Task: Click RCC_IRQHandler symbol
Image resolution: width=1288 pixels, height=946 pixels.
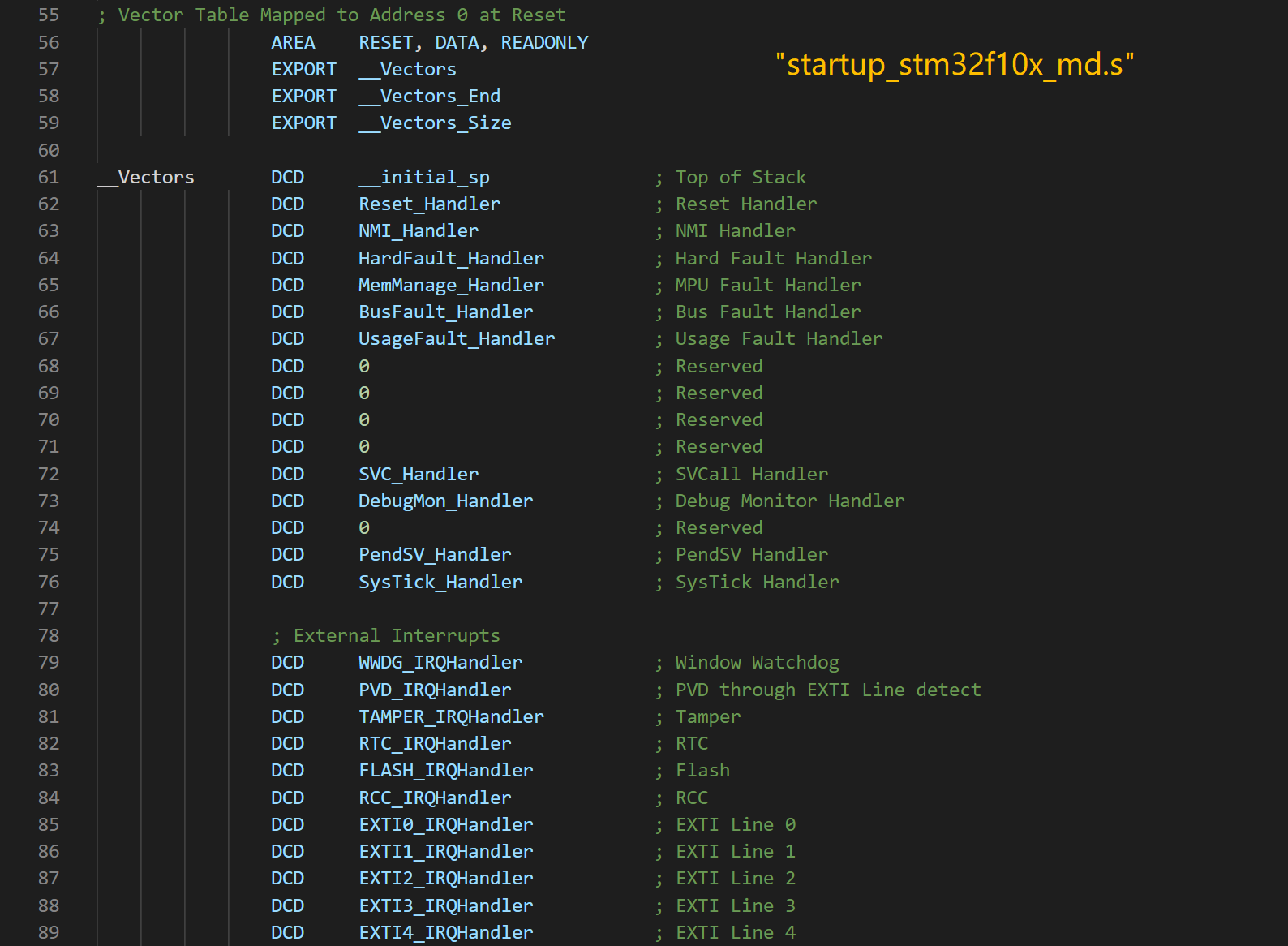Action: coord(436,798)
